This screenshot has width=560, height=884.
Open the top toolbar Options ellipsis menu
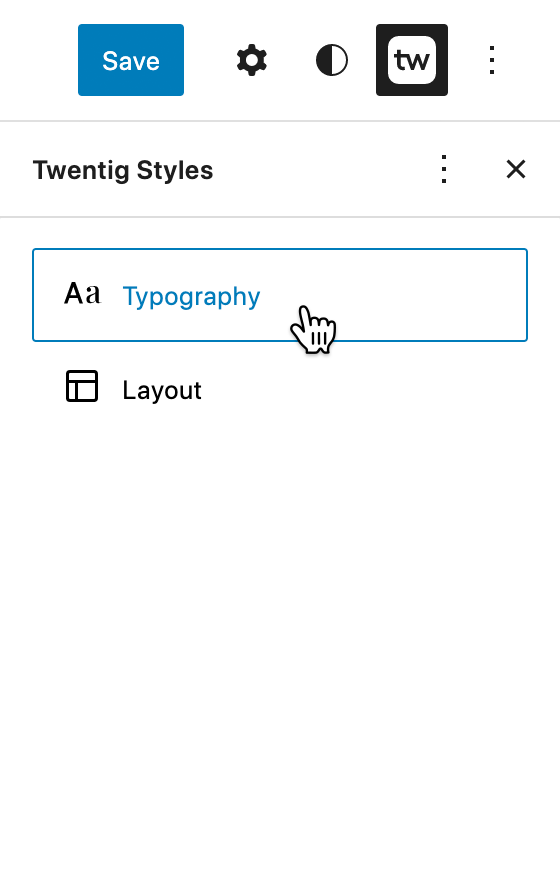click(x=492, y=60)
